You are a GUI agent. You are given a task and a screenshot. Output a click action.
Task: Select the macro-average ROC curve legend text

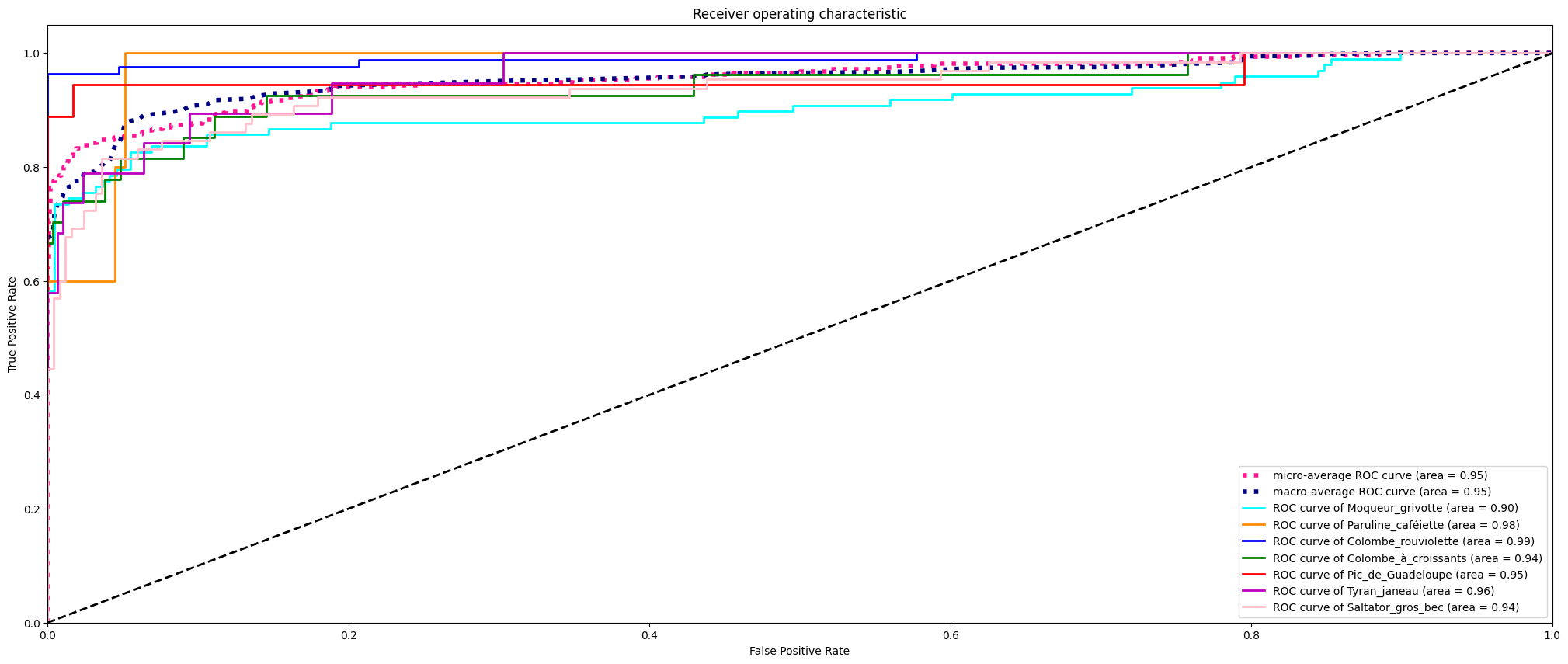(x=1382, y=492)
